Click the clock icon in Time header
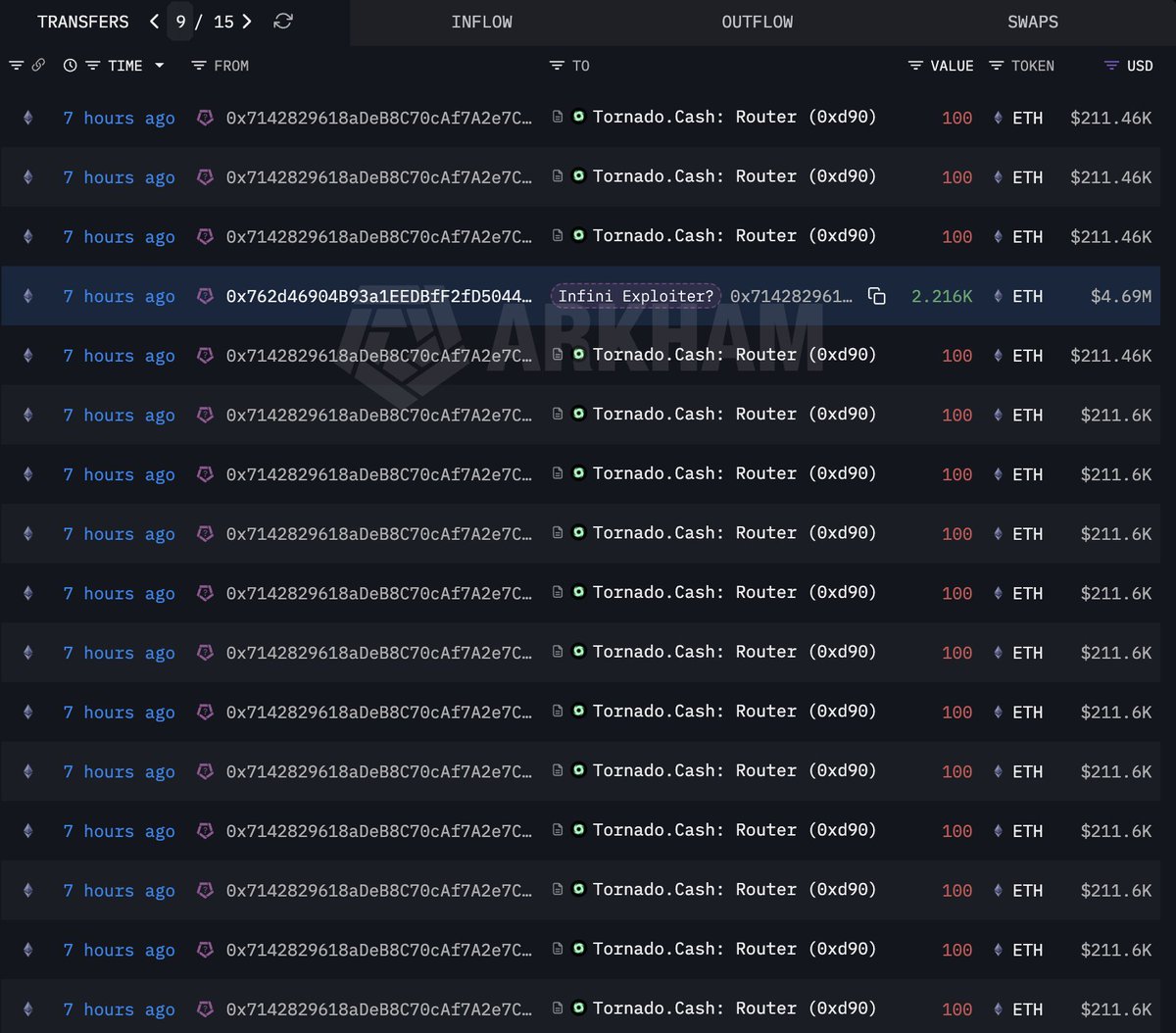Image resolution: width=1176 pixels, height=1033 pixels. click(70, 66)
